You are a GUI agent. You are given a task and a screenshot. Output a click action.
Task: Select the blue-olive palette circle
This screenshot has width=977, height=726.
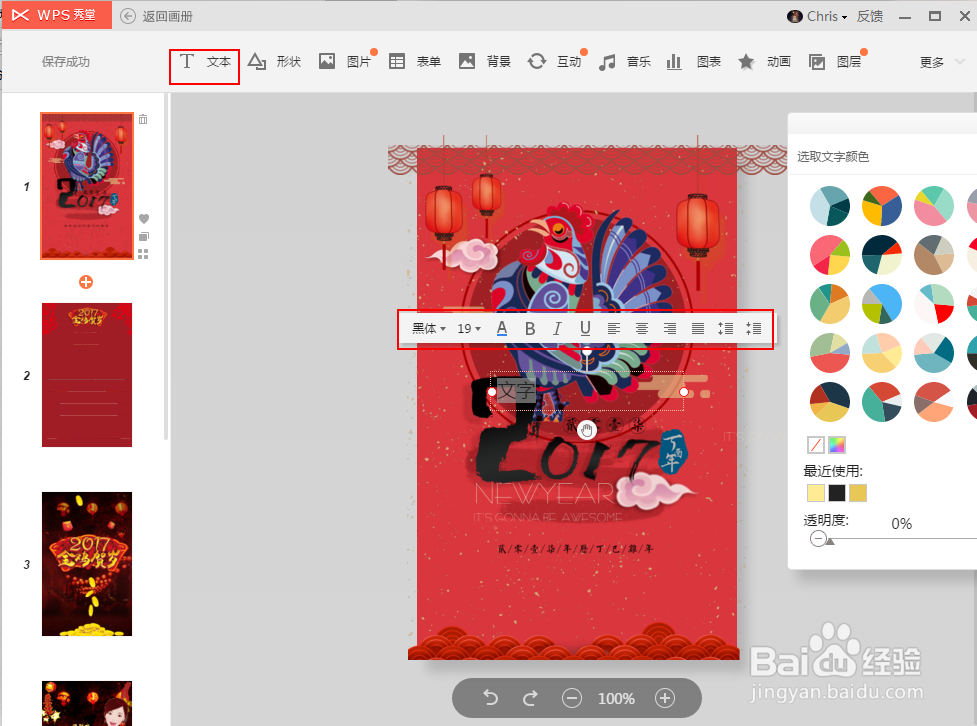(x=882, y=304)
